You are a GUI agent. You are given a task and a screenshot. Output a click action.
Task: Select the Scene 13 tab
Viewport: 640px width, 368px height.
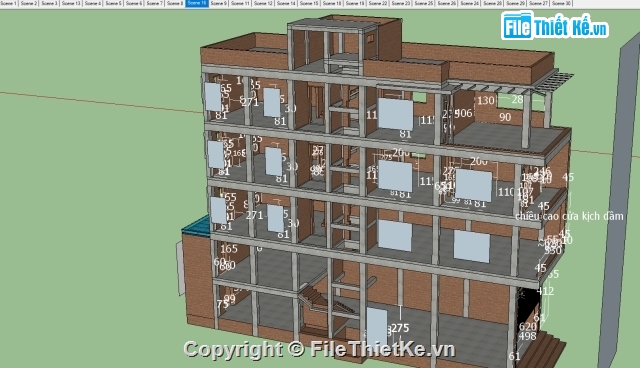[71, 3]
